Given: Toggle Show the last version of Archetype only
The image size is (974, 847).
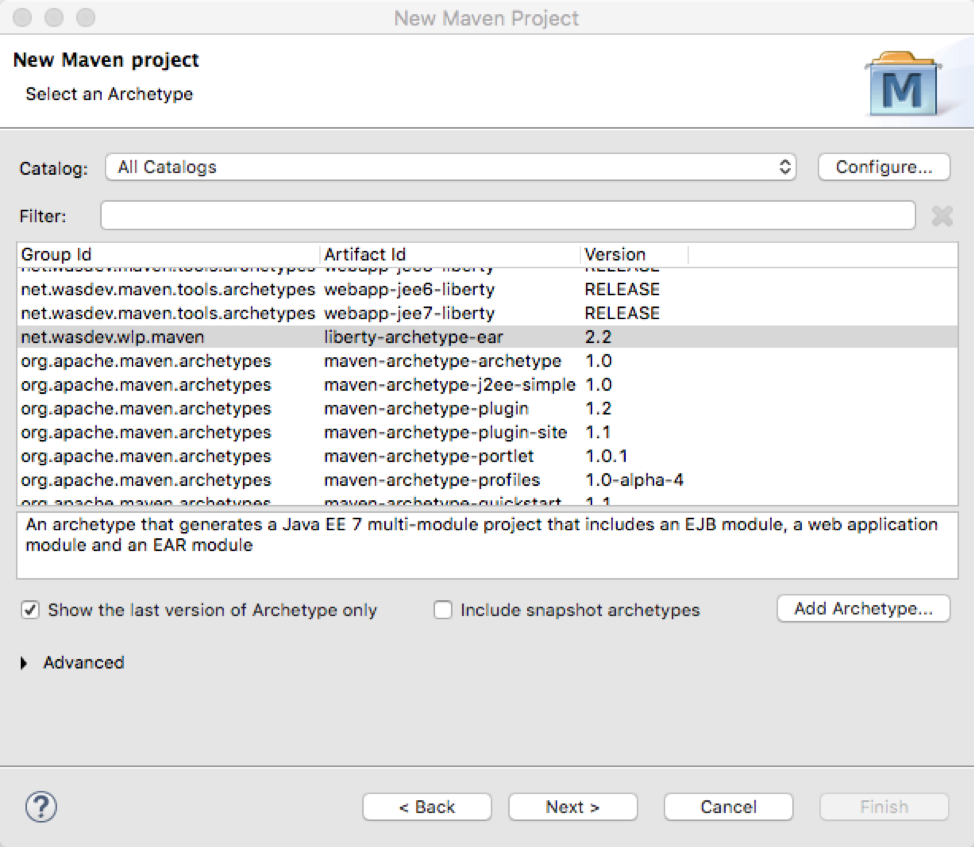Looking at the screenshot, I should (30, 610).
